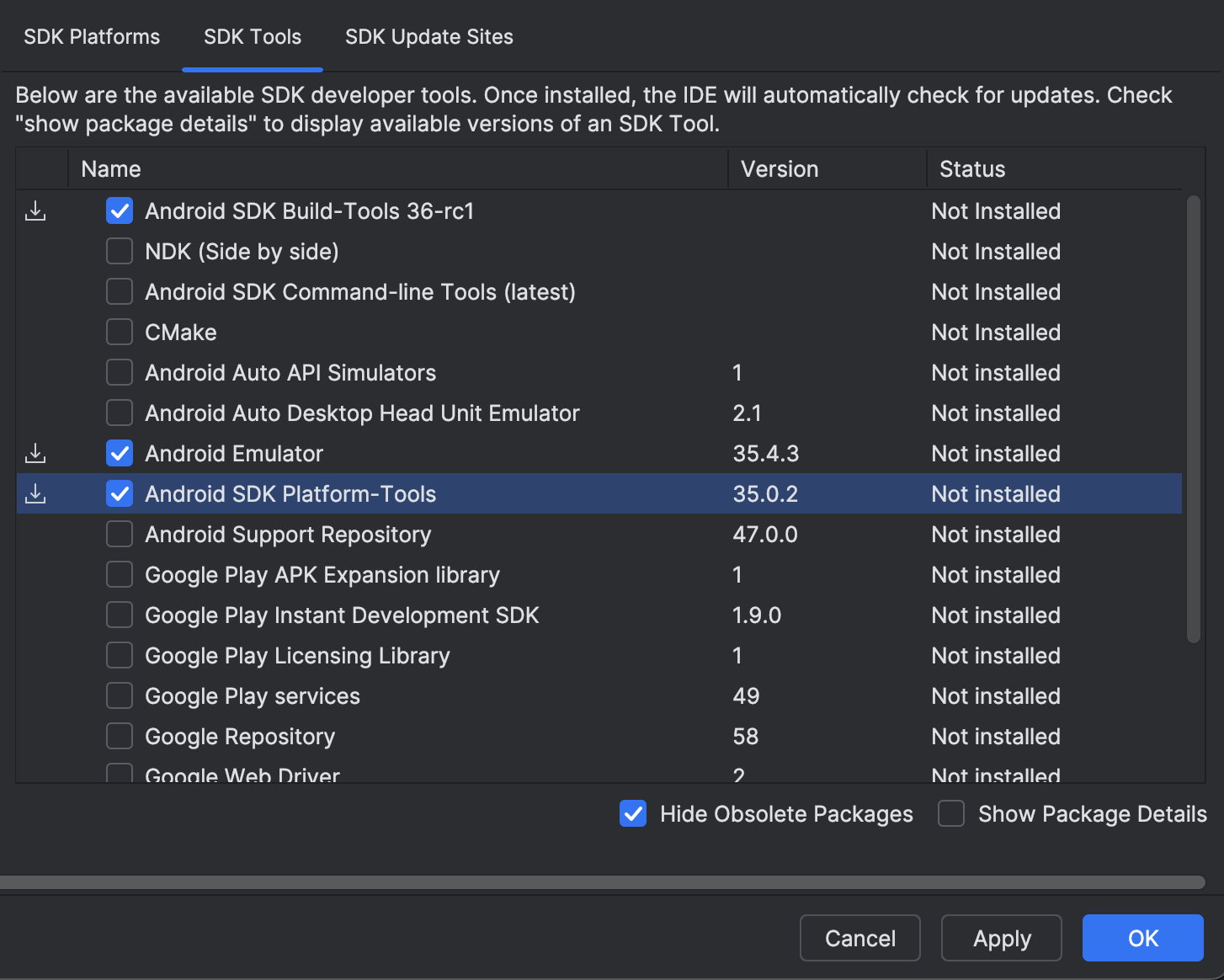Click the download icon beside SDK Build-Tools 36-rc1

click(35, 212)
